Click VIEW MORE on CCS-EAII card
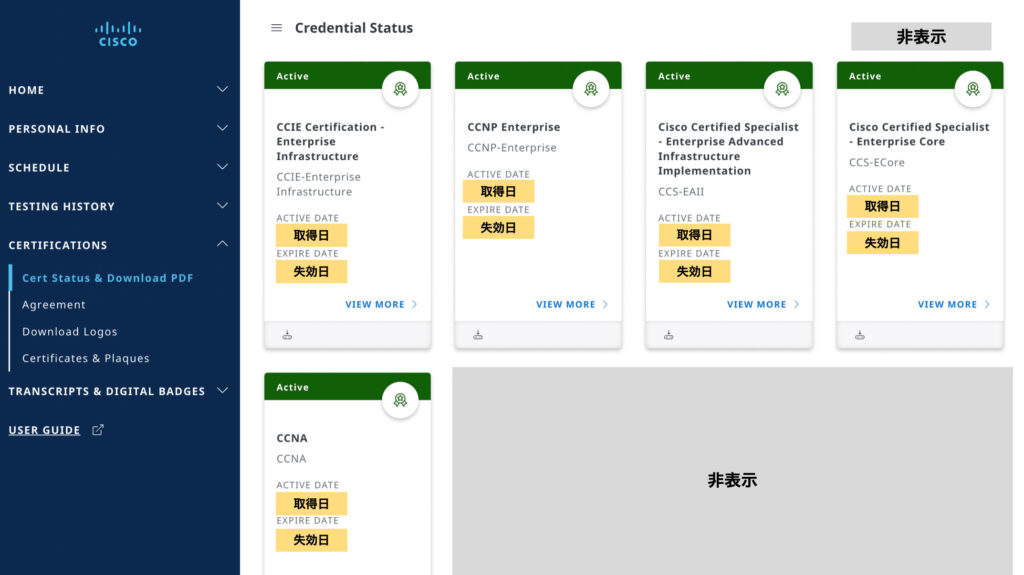The image size is (1024, 575). pyautogui.click(x=763, y=304)
